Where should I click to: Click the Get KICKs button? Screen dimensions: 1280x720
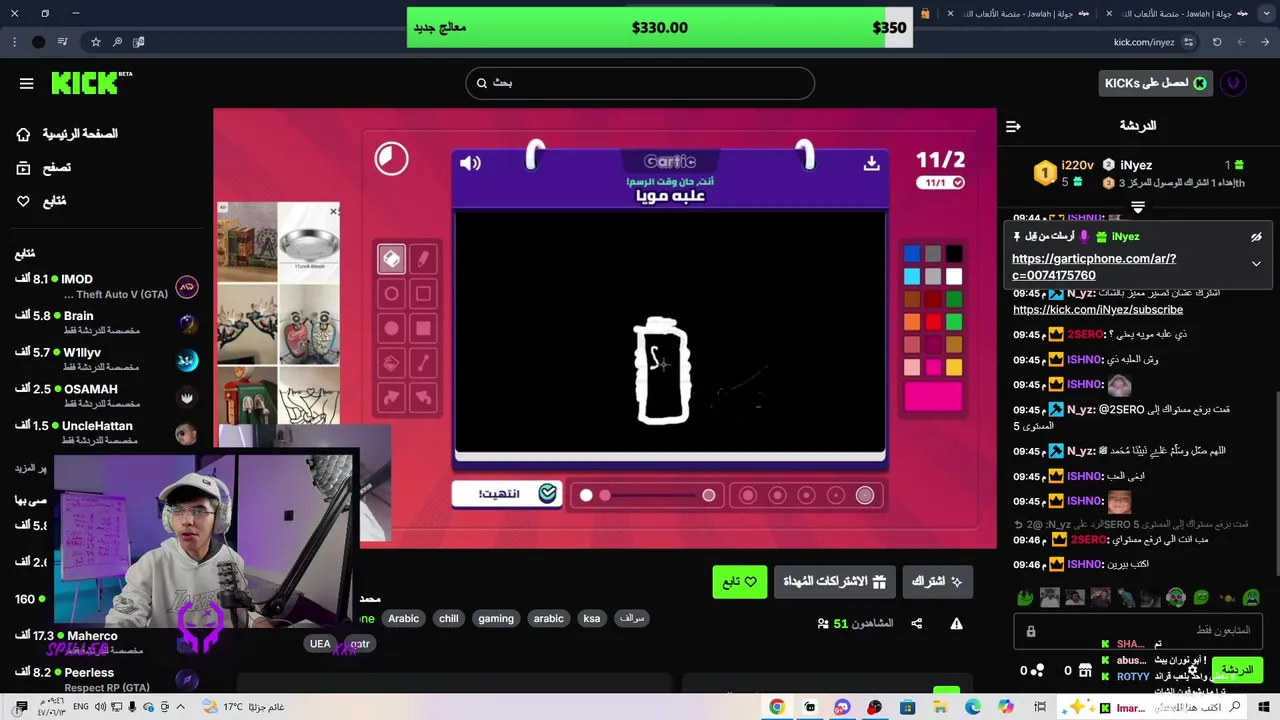1156,83
